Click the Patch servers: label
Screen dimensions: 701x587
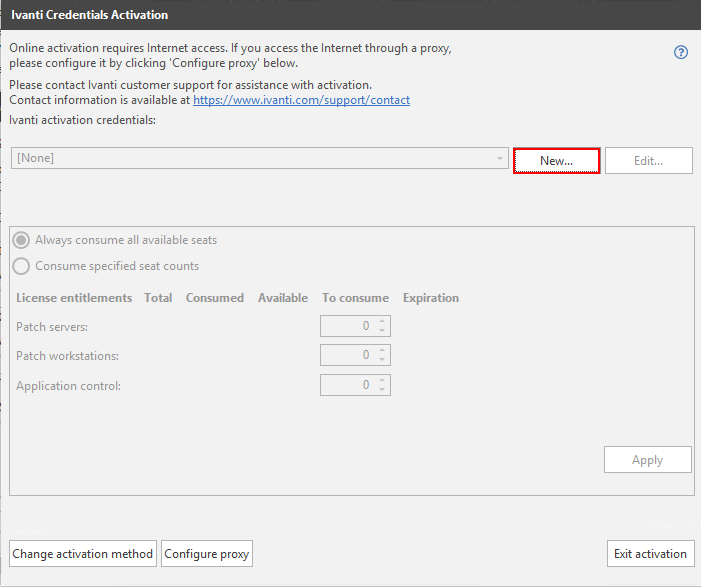[52, 327]
